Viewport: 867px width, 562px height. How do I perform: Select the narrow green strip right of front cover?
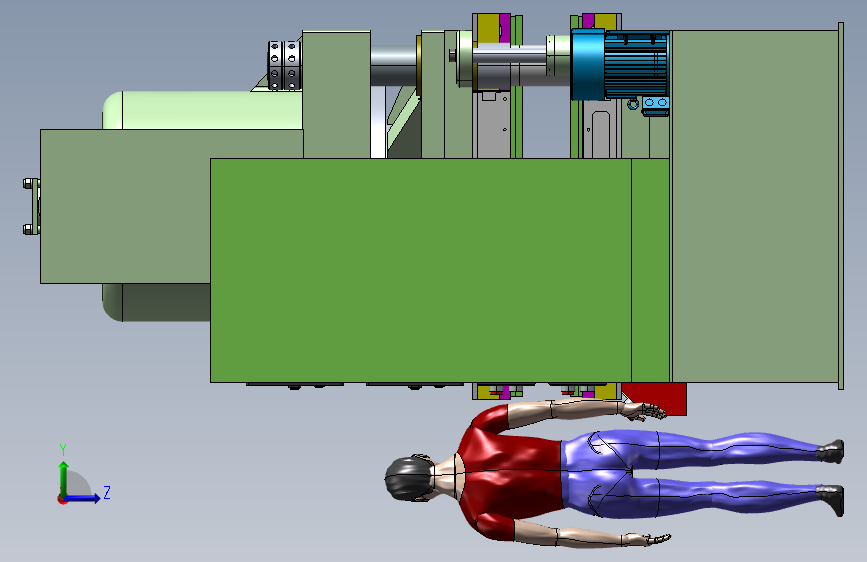click(x=650, y=270)
